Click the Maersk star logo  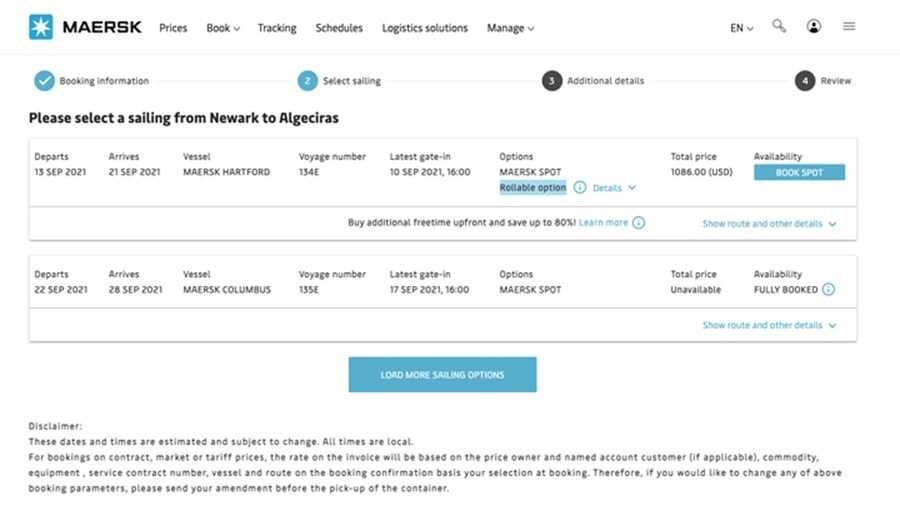point(41,27)
